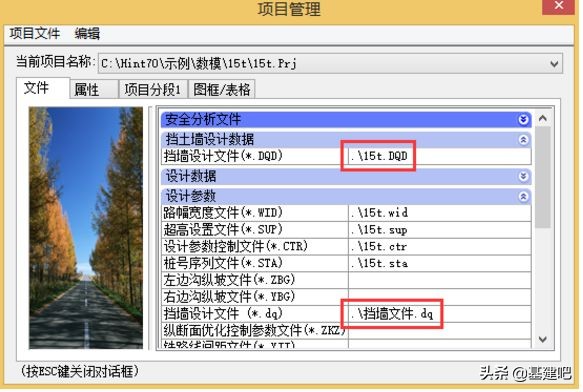The width and height of the screenshot is (583, 392).
Task: Click the .\15t.sta value field
Action: tap(439, 263)
